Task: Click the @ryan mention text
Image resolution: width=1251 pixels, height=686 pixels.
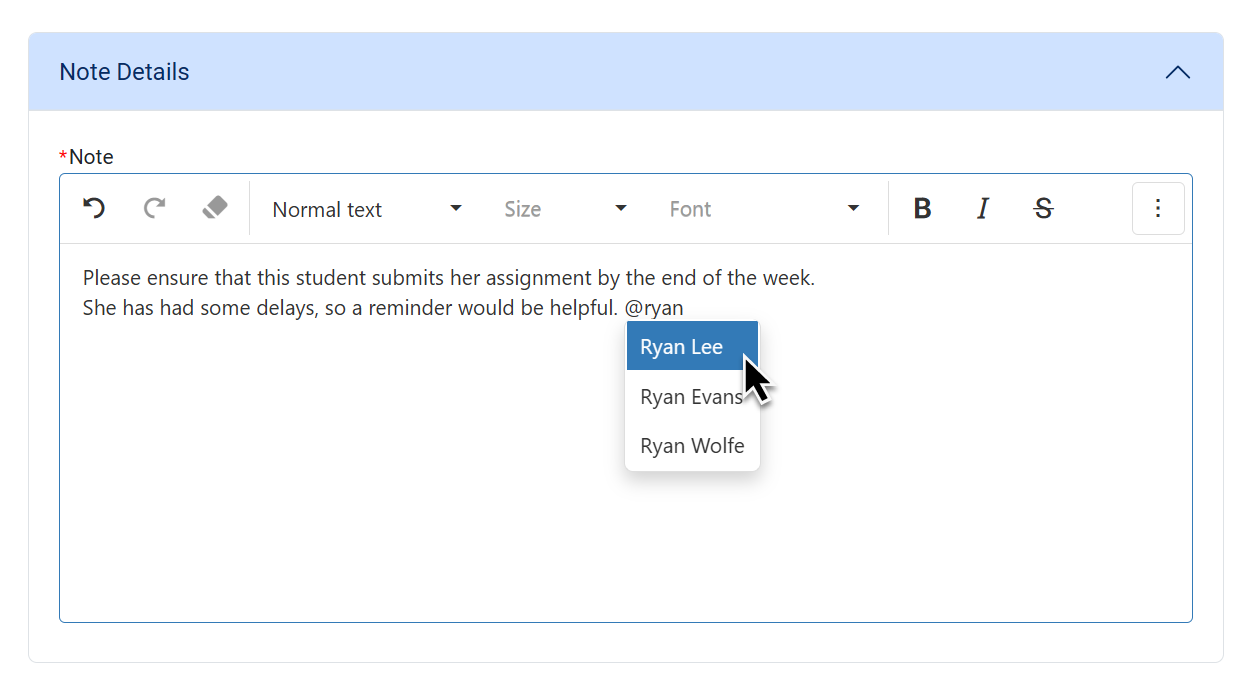Action: point(654,308)
